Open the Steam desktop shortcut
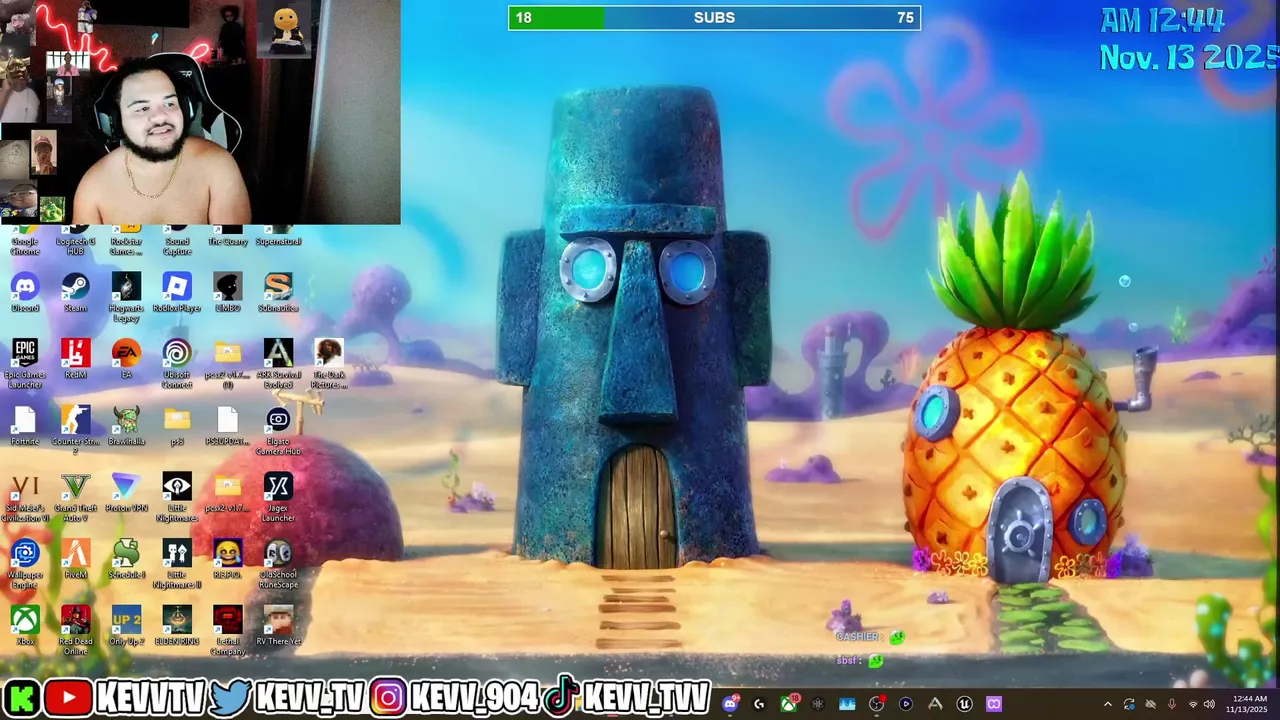This screenshot has height=720, width=1280. [76, 292]
